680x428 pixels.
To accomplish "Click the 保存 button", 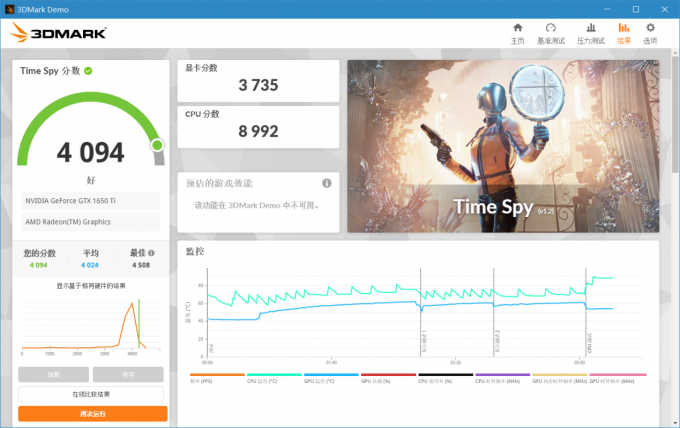I will (128, 374).
